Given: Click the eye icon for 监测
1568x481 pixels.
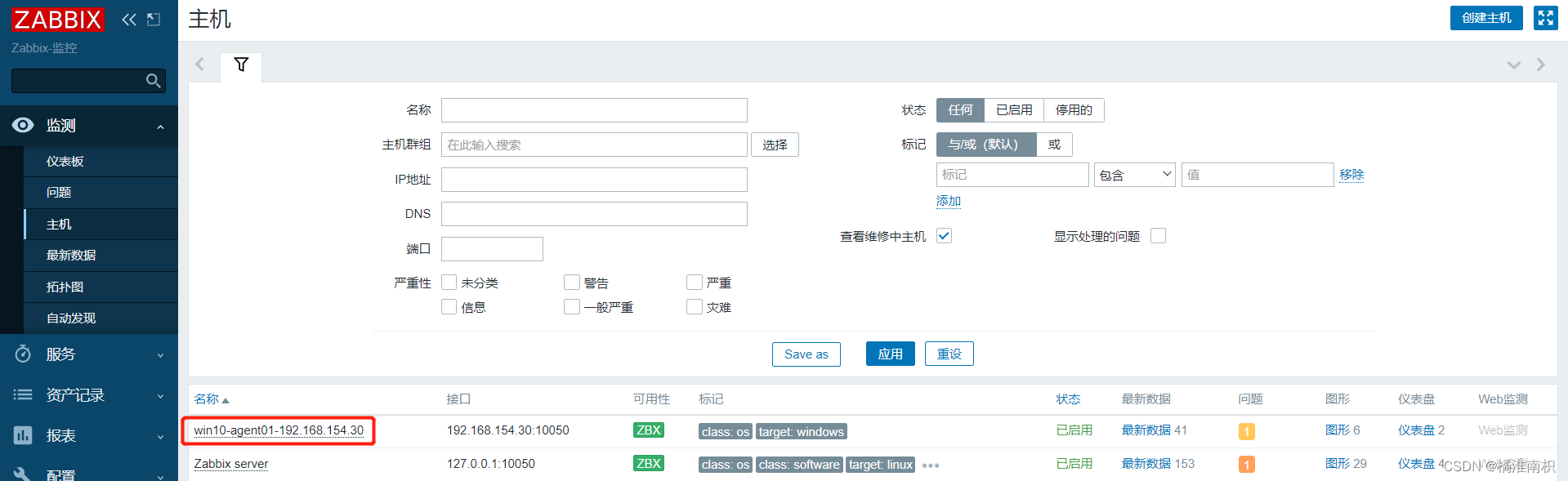Looking at the screenshot, I should point(23,125).
